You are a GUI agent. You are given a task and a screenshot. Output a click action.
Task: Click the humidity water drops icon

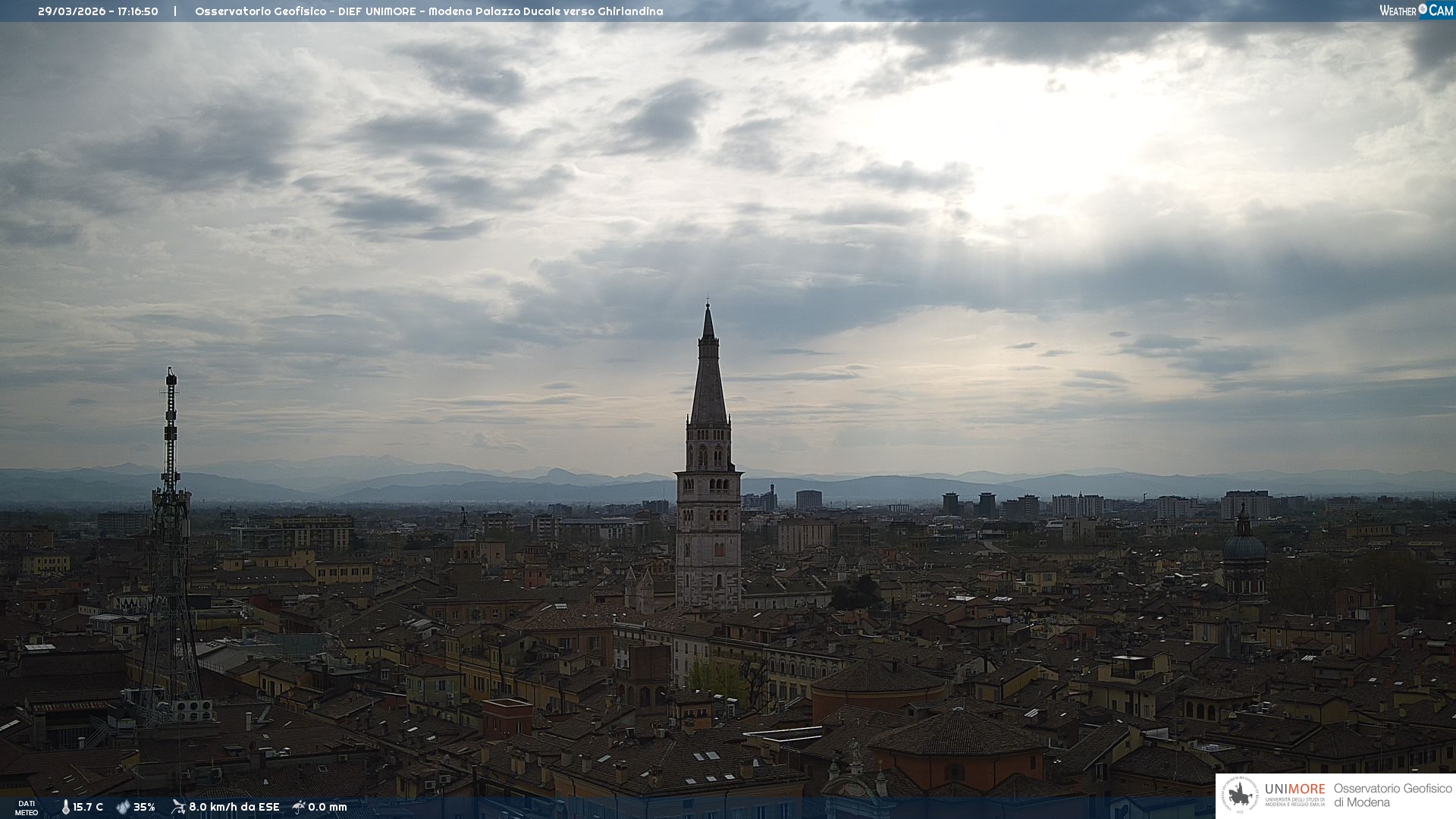coord(123,807)
